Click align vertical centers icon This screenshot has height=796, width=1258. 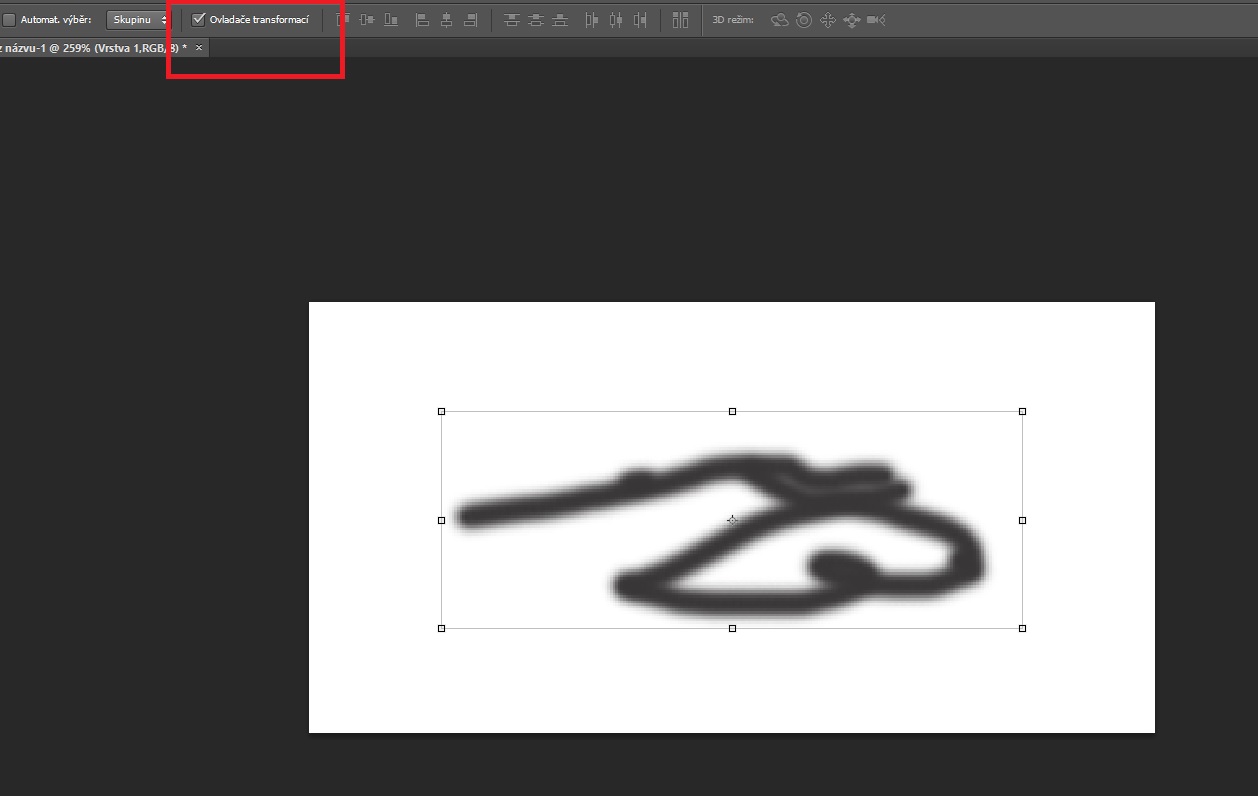367,20
